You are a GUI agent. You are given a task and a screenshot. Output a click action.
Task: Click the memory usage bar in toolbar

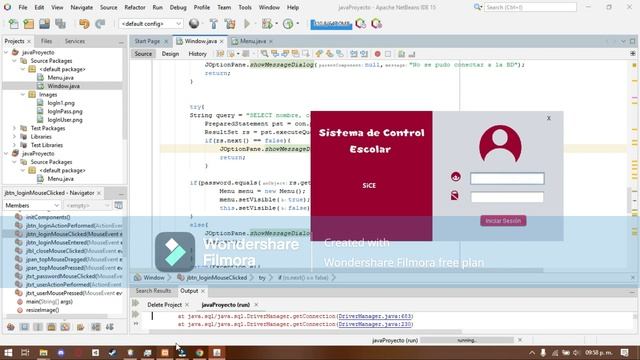pos(331,24)
